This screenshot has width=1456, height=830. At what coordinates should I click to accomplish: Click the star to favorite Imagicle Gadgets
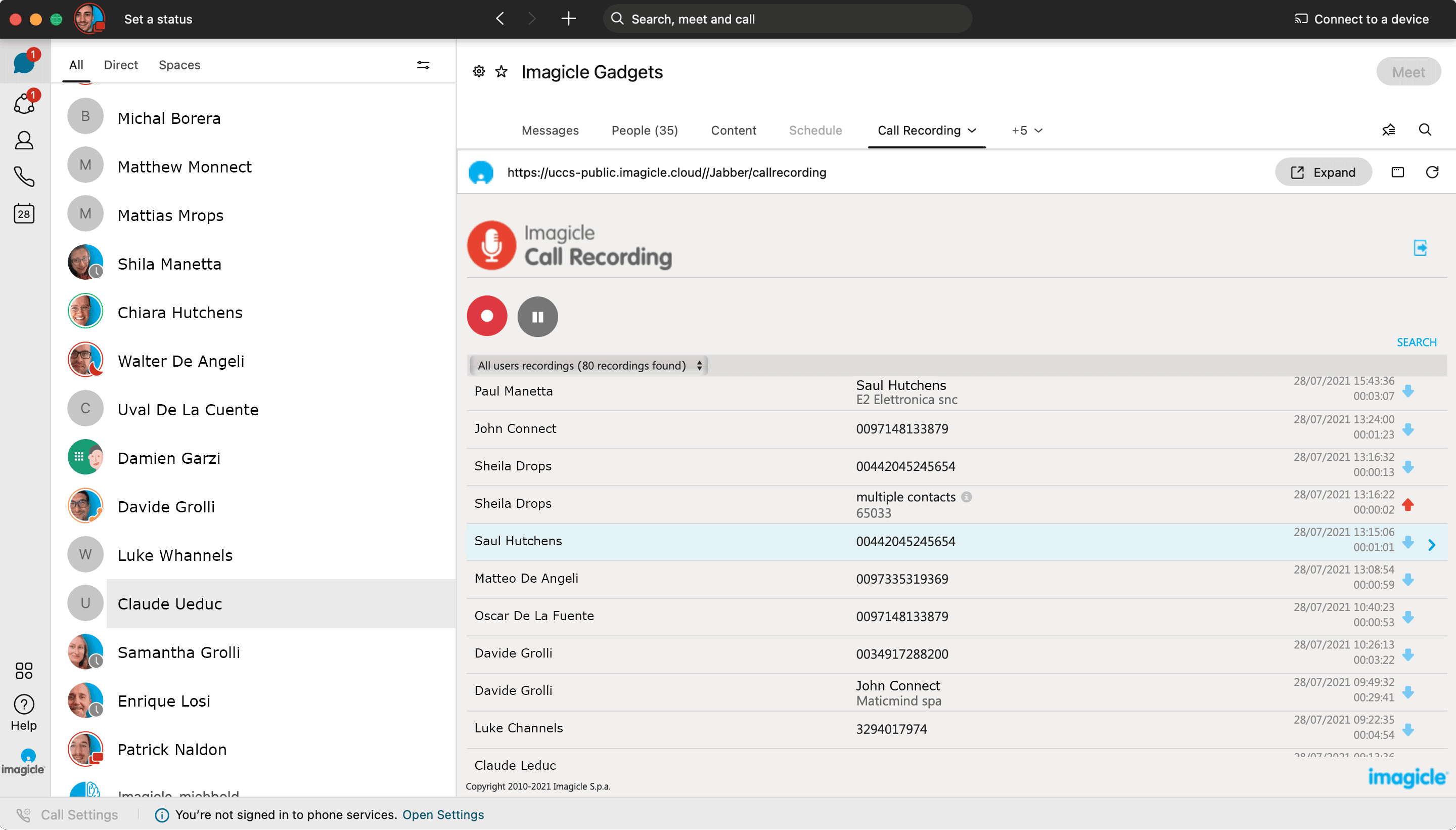(x=502, y=72)
